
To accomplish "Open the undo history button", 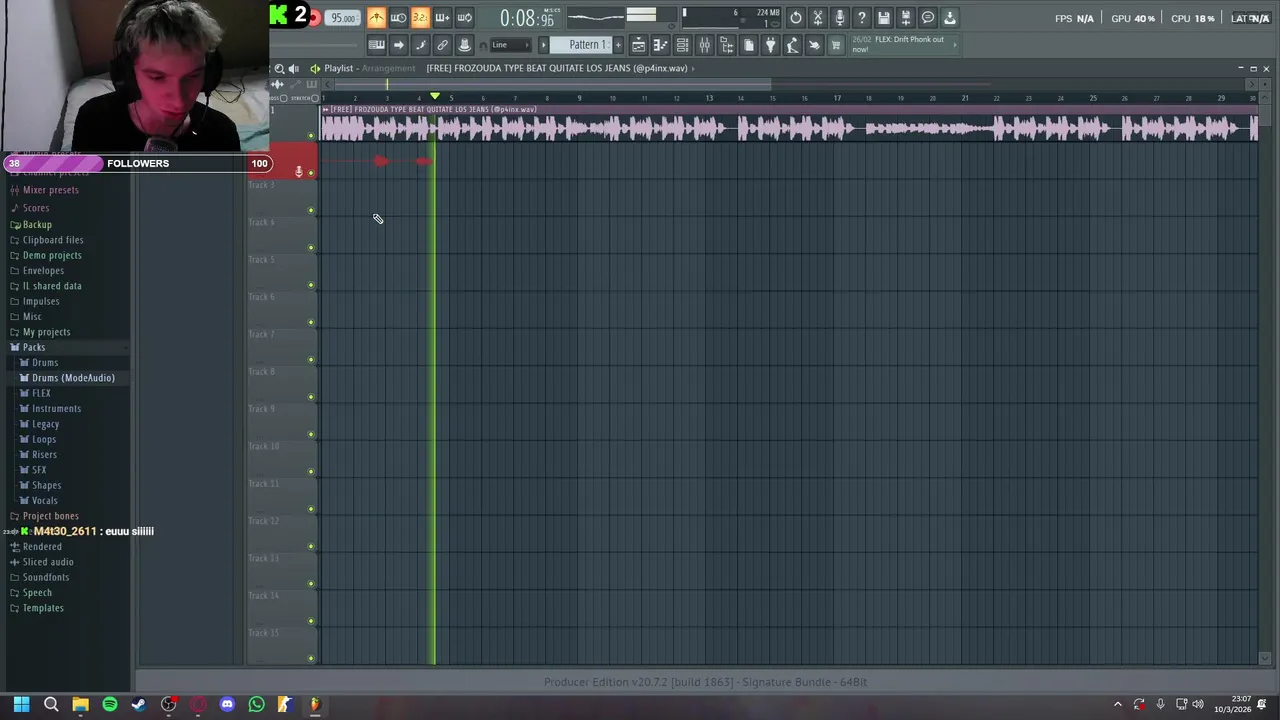I will click(796, 17).
